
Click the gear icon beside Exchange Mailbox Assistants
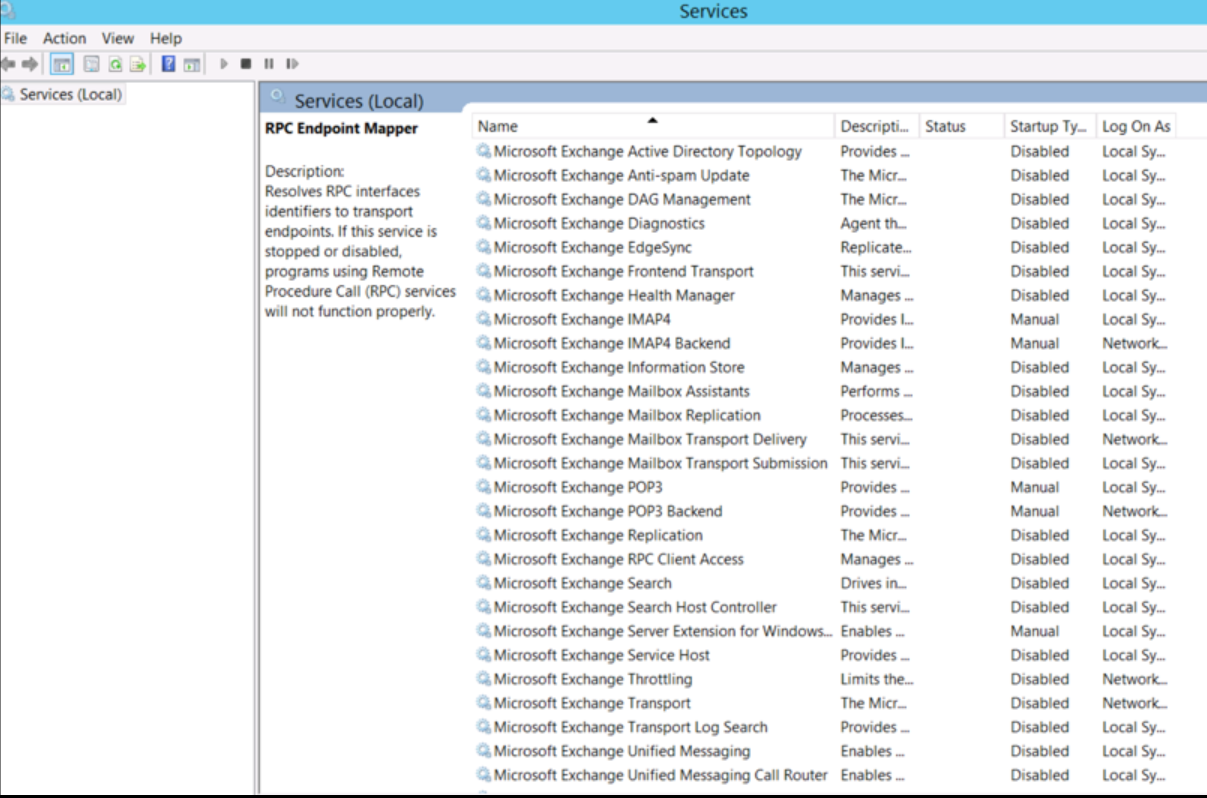coord(484,392)
